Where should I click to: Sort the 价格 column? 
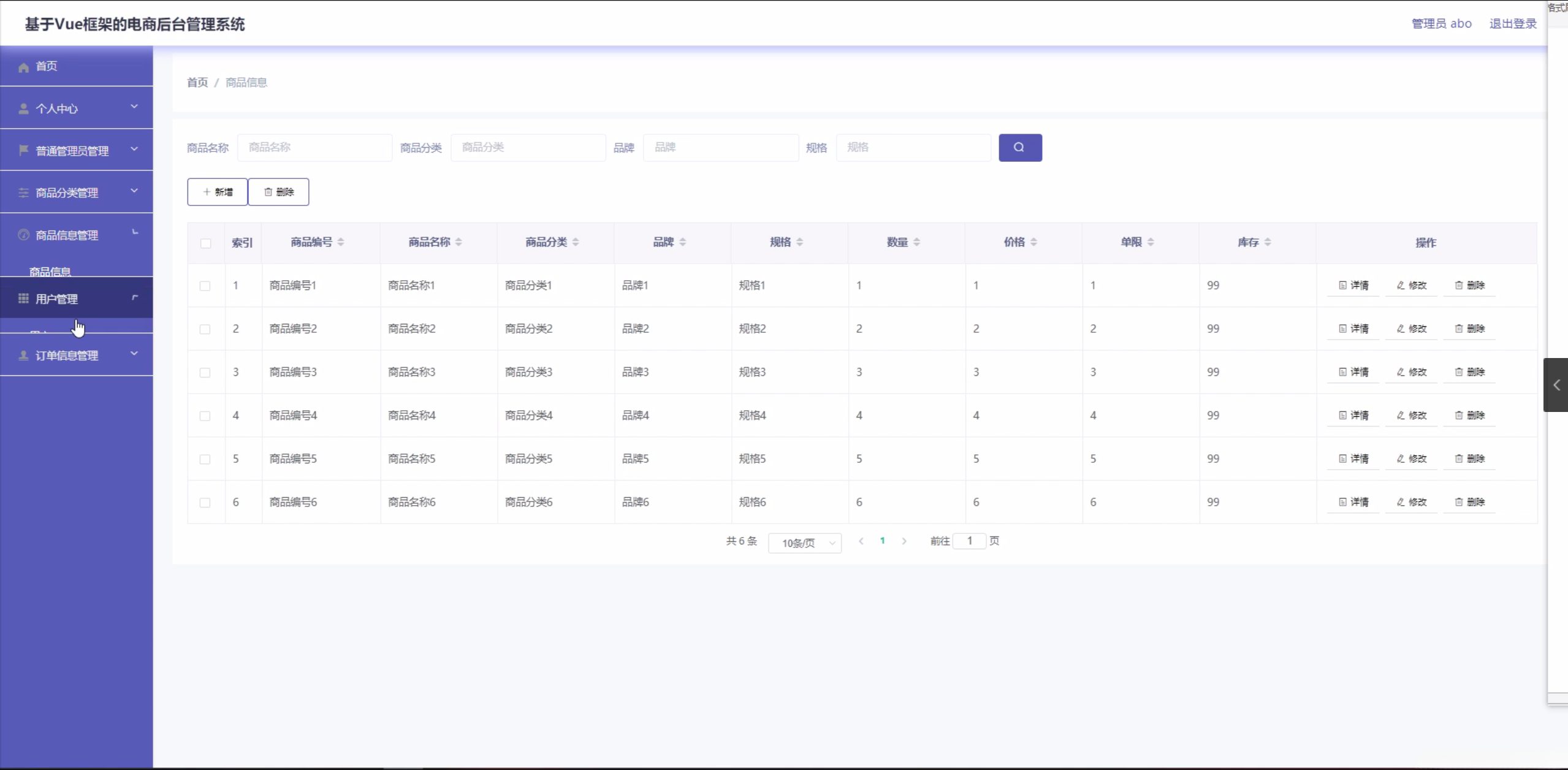click(x=1033, y=242)
